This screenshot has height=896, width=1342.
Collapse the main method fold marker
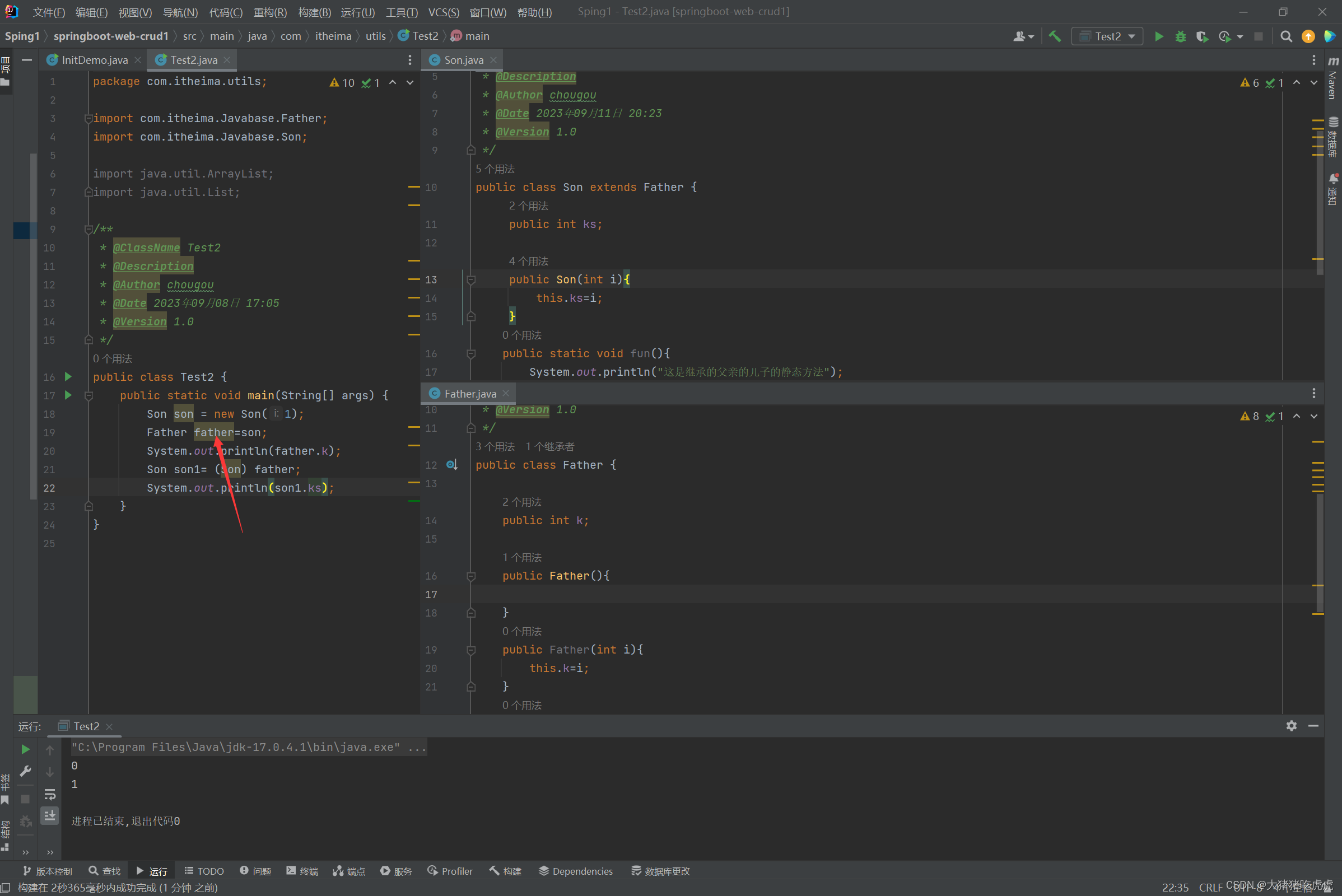point(88,395)
